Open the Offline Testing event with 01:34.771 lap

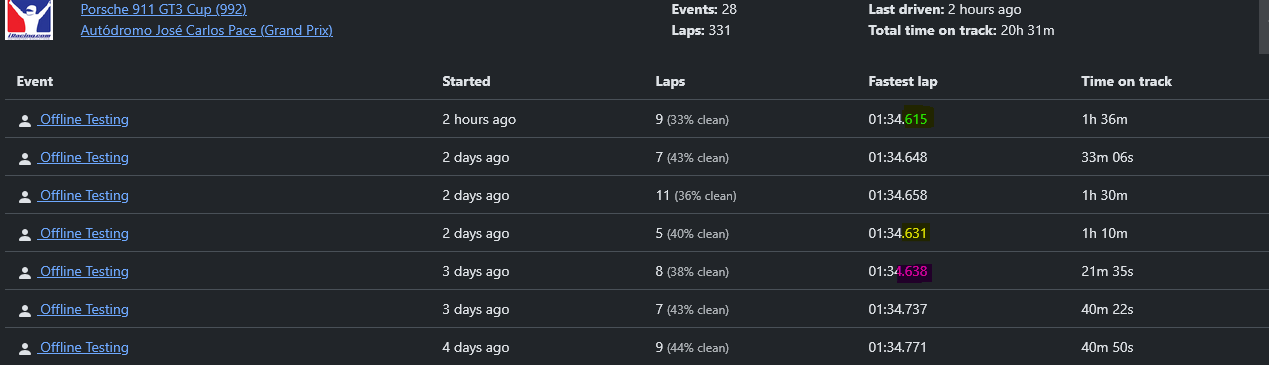click(83, 347)
